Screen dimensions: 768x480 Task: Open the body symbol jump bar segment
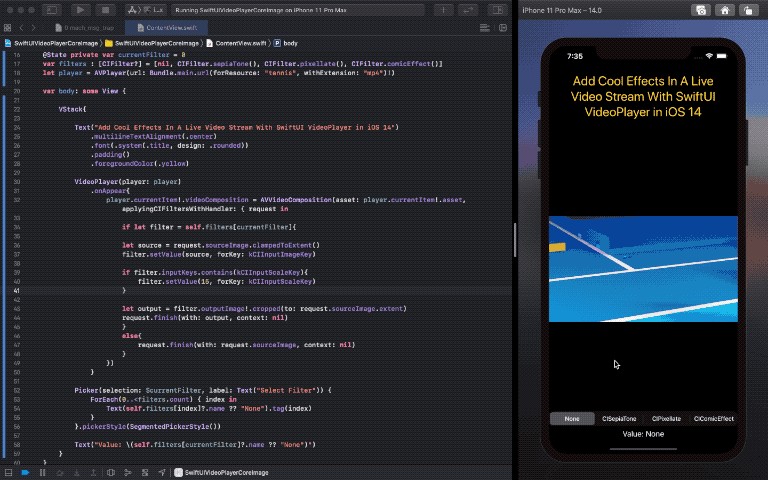click(286, 43)
